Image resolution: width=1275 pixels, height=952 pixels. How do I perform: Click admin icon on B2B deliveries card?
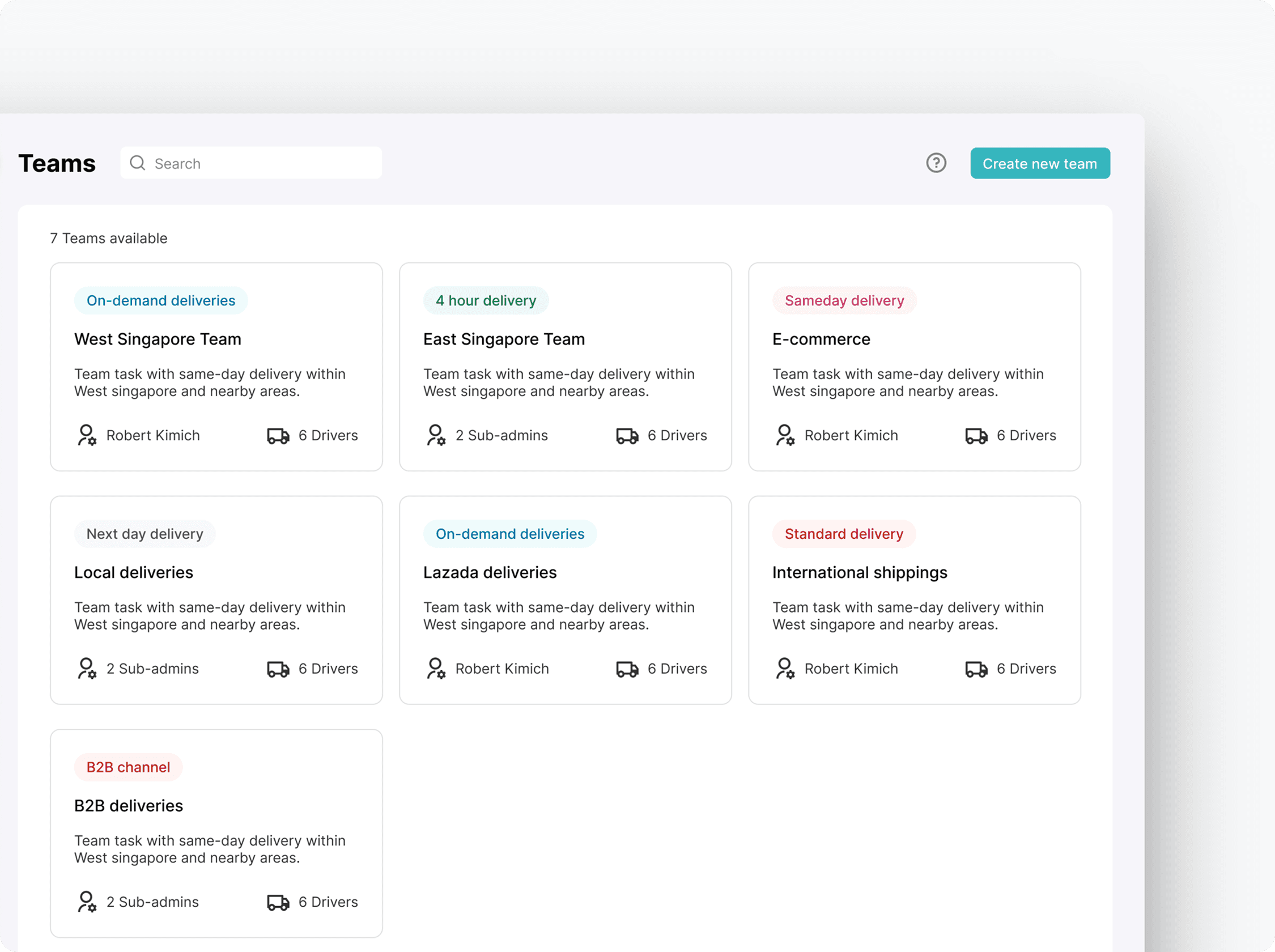pos(87,902)
